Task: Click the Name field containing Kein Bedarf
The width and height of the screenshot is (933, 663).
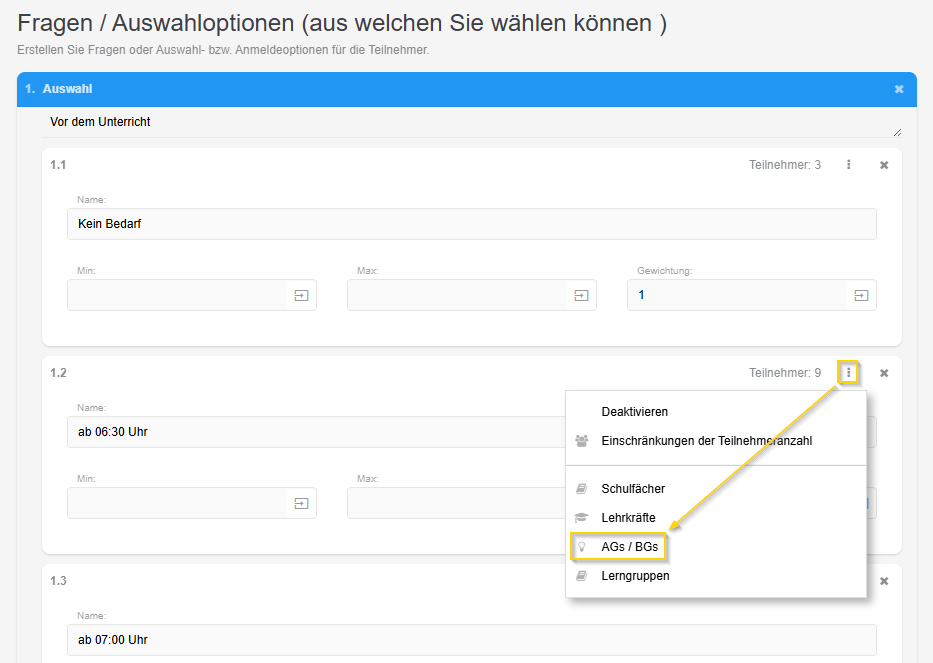Action: coord(471,224)
